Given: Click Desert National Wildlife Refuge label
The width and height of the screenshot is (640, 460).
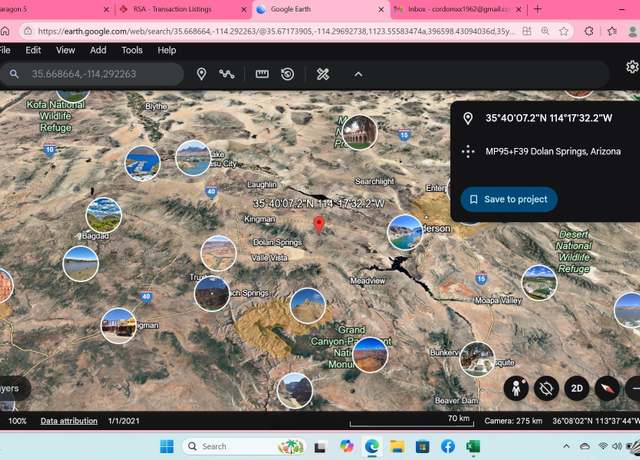Looking at the screenshot, I should (573, 251).
